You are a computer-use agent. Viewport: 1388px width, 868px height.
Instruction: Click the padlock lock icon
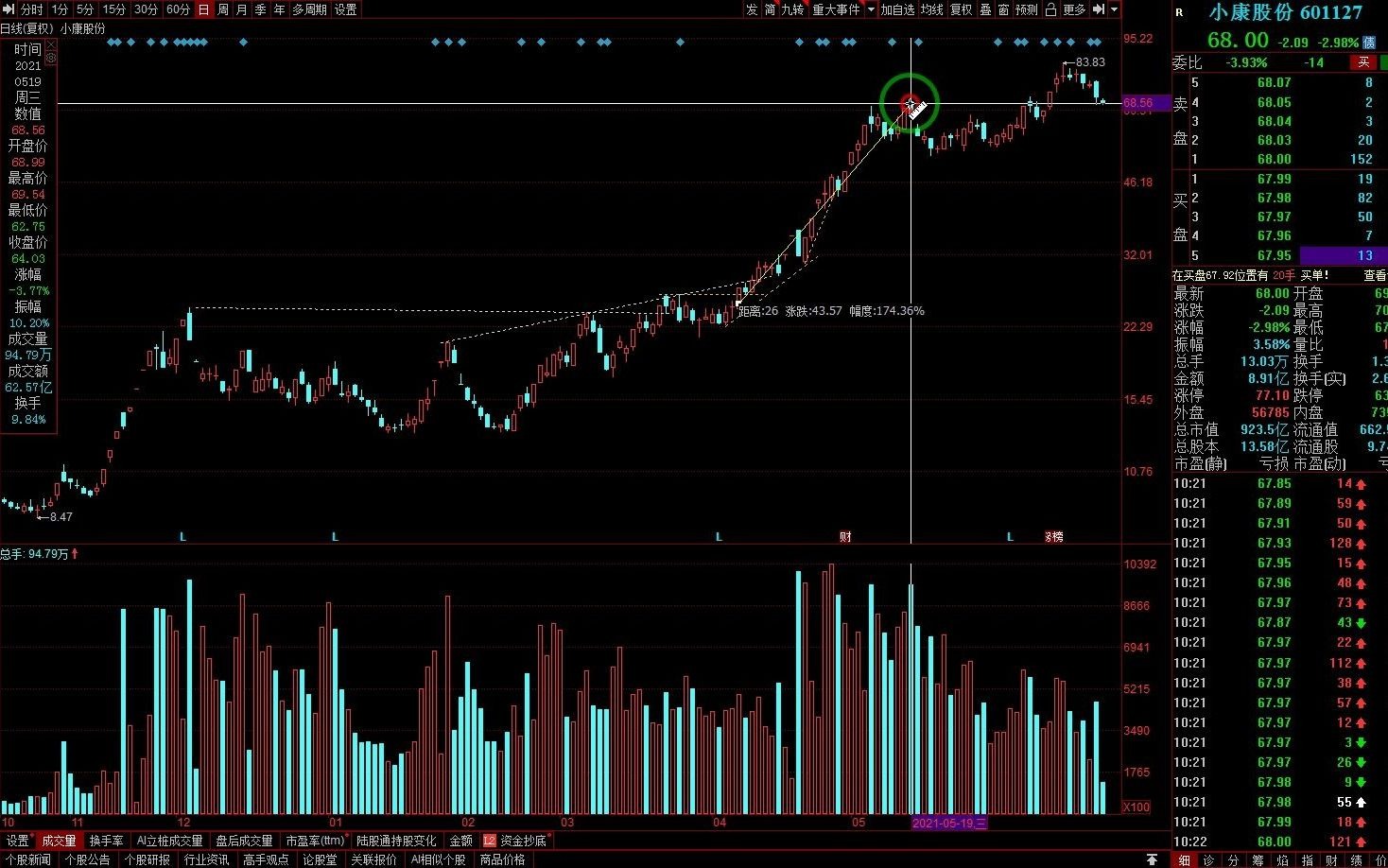pyautogui.click(x=1050, y=9)
